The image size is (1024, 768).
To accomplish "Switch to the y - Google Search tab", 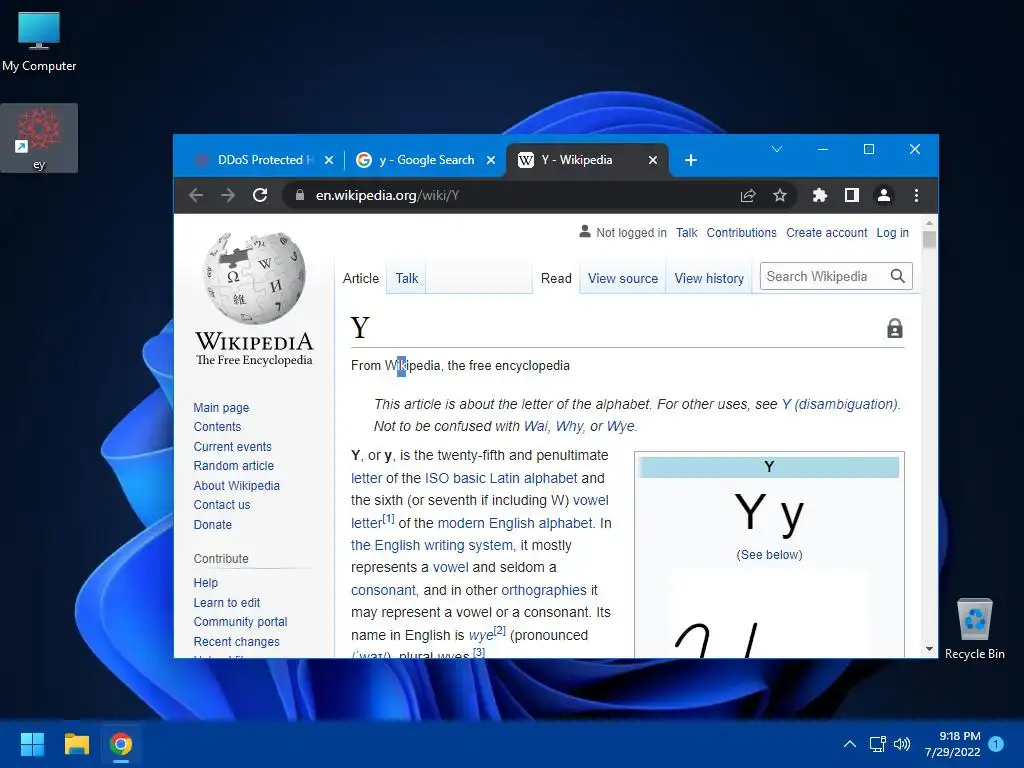I will tap(424, 160).
